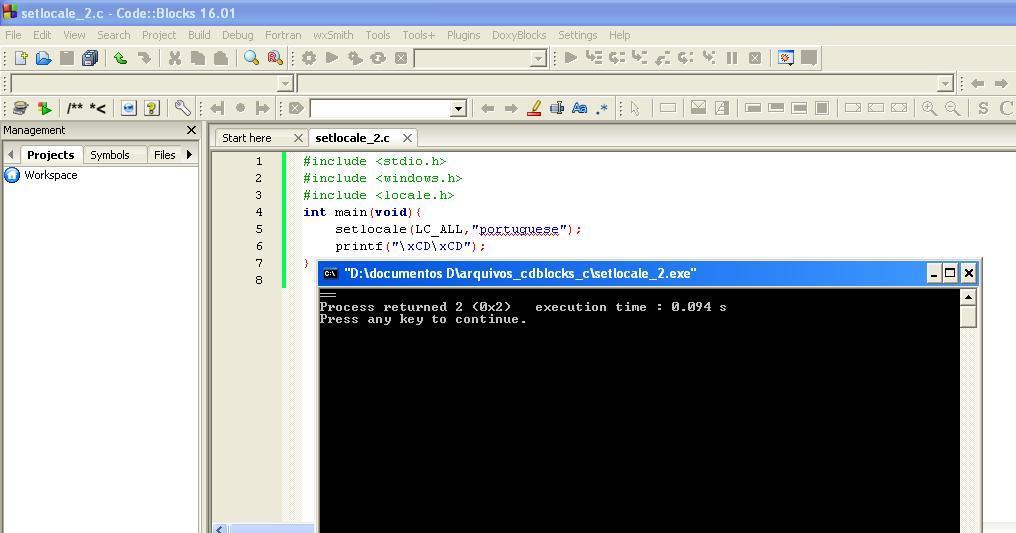Click the Copy icon in the toolbar

point(198,58)
